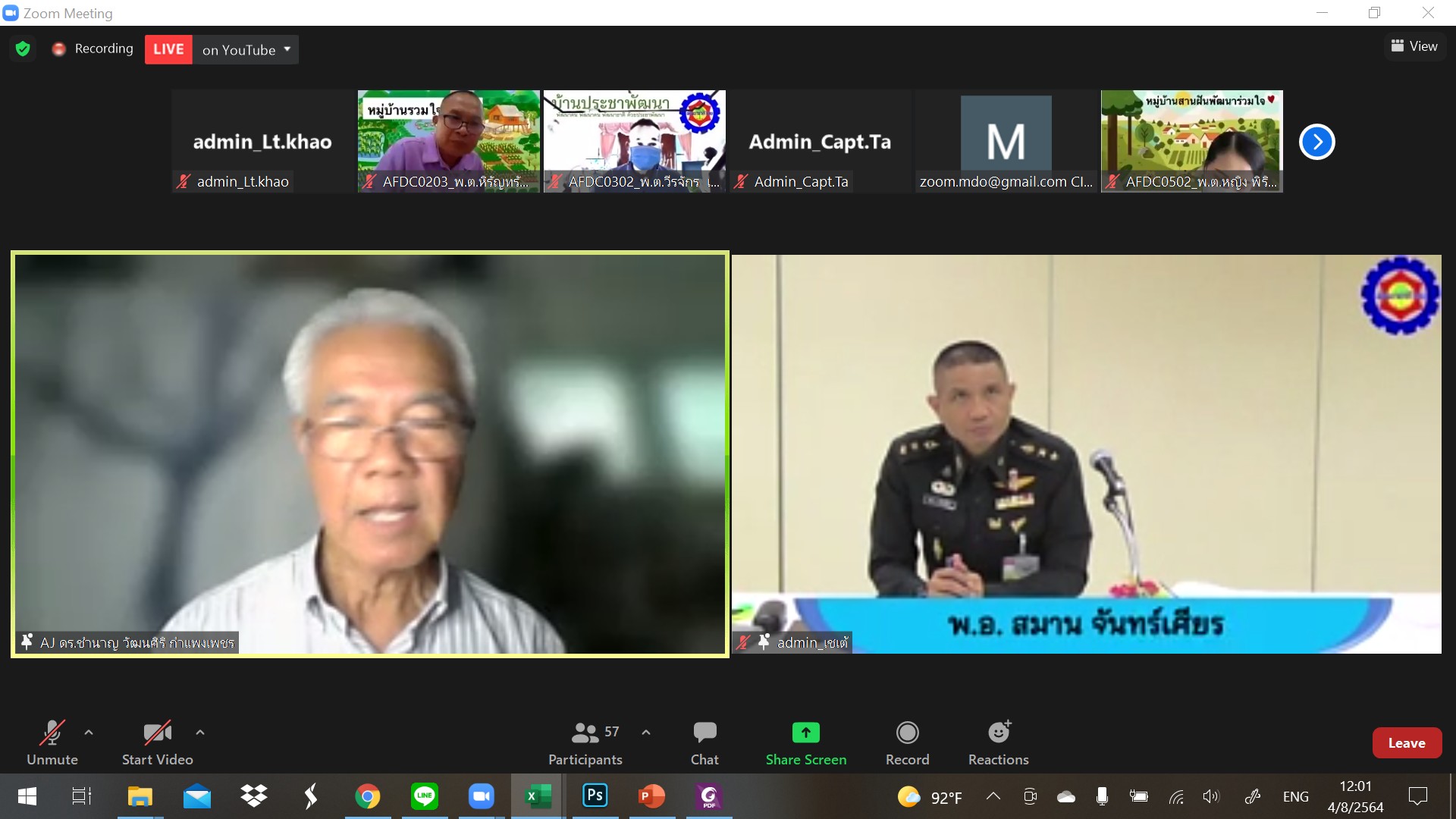Screen dimensions: 1456x819
Task: Click the green encryption shield icon
Action: pos(23,49)
